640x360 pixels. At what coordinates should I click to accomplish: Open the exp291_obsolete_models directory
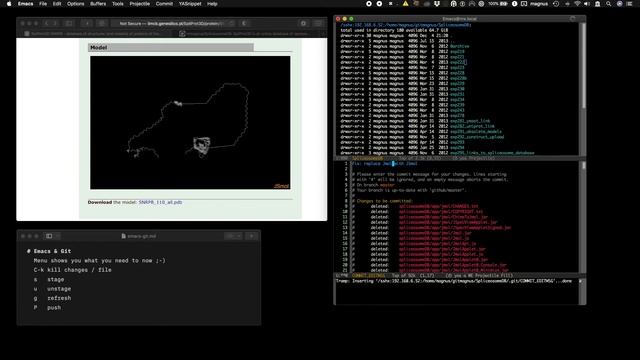pos(476,131)
